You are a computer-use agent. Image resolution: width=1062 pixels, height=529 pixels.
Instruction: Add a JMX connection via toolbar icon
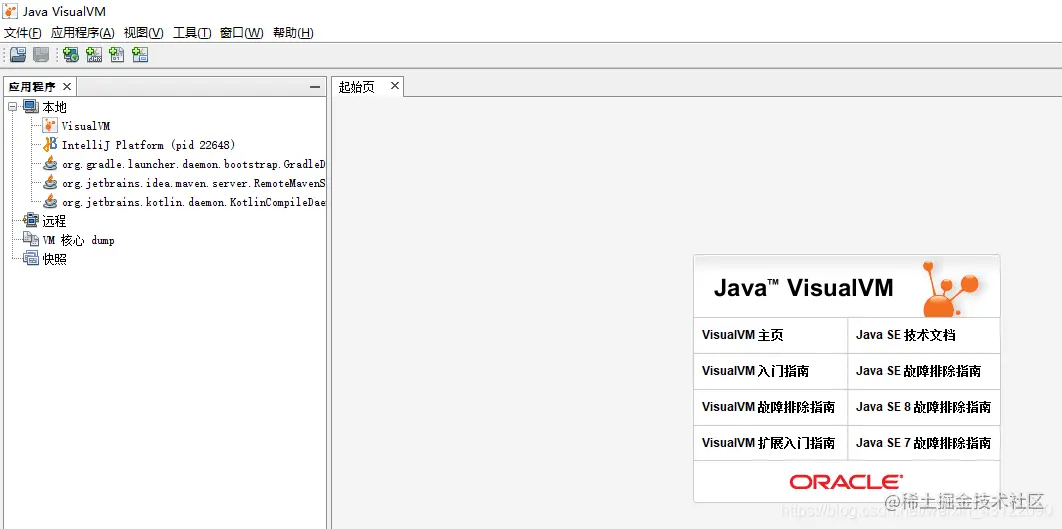tap(94, 55)
